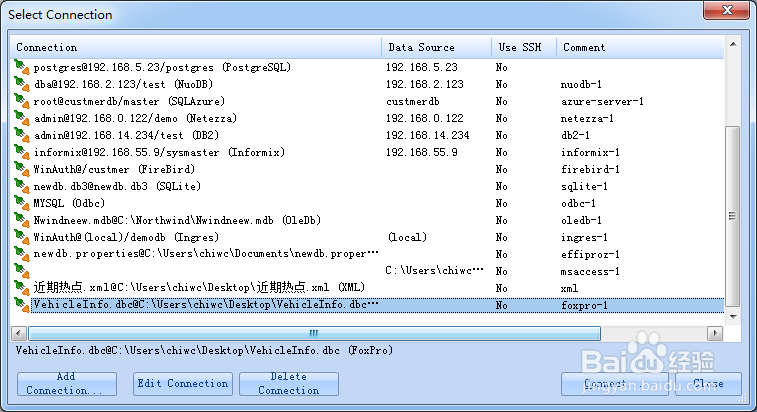Select dba@192.168.2.123/test NuoDB connection

click(123, 84)
